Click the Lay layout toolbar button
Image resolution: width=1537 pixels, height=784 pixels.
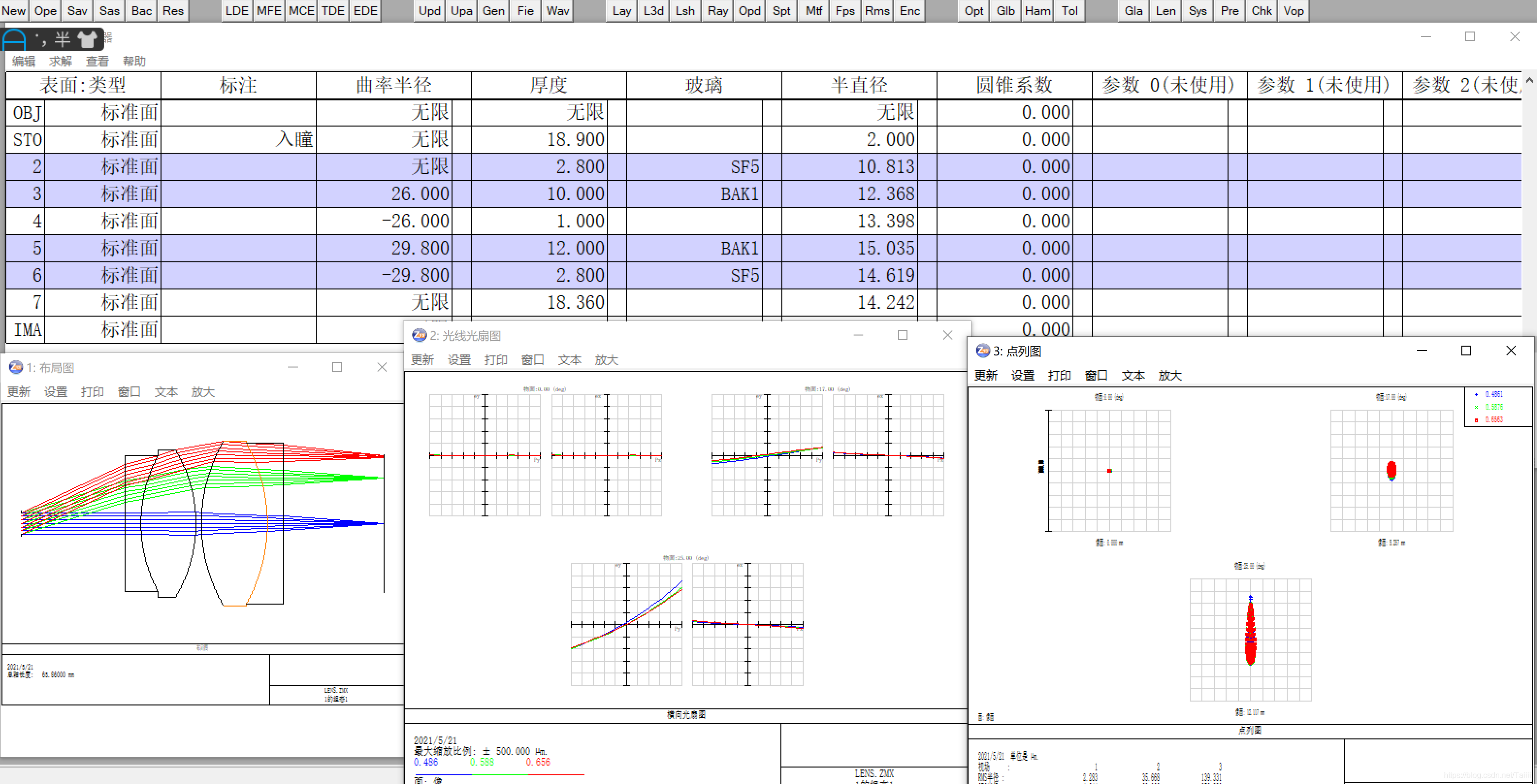click(621, 11)
